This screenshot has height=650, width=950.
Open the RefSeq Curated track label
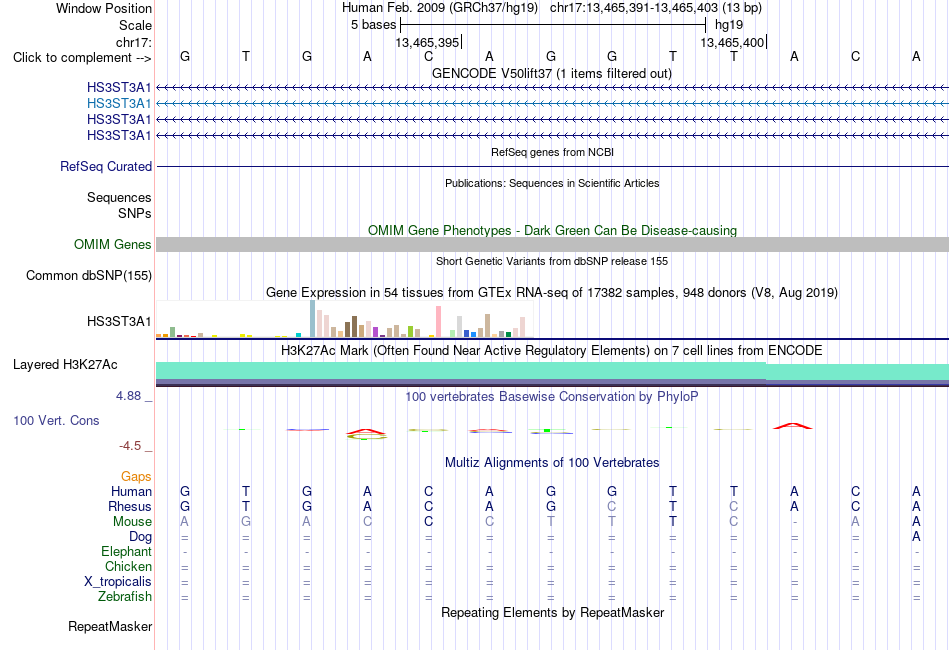point(106,167)
